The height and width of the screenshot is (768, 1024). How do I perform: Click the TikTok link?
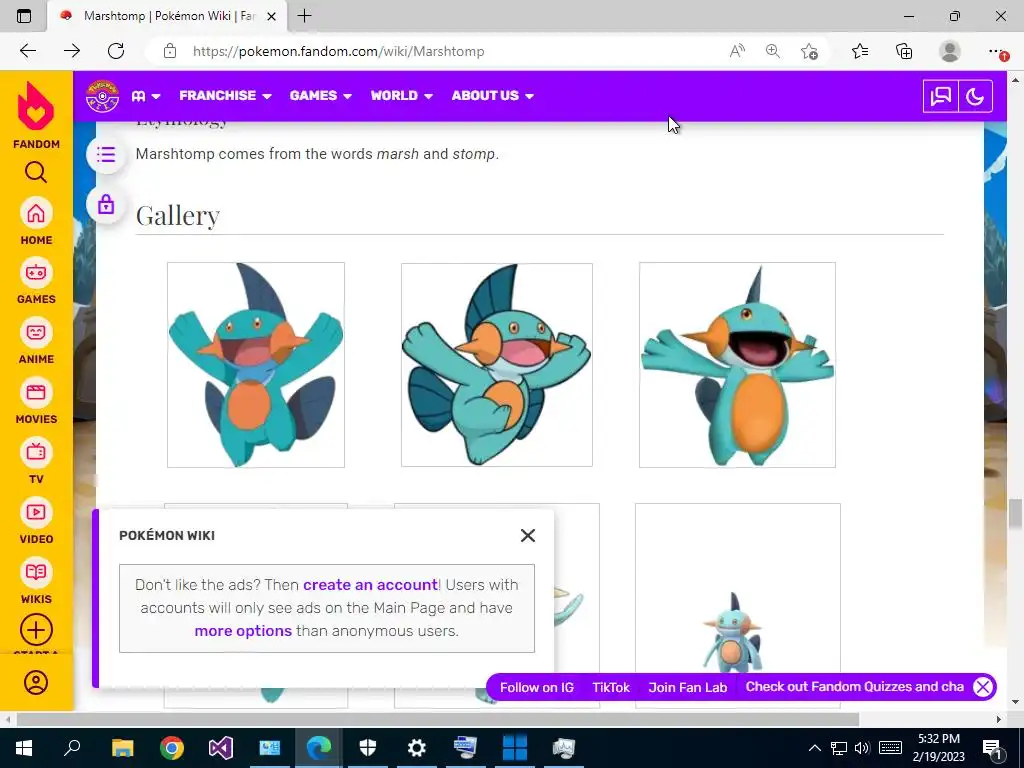point(611,687)
